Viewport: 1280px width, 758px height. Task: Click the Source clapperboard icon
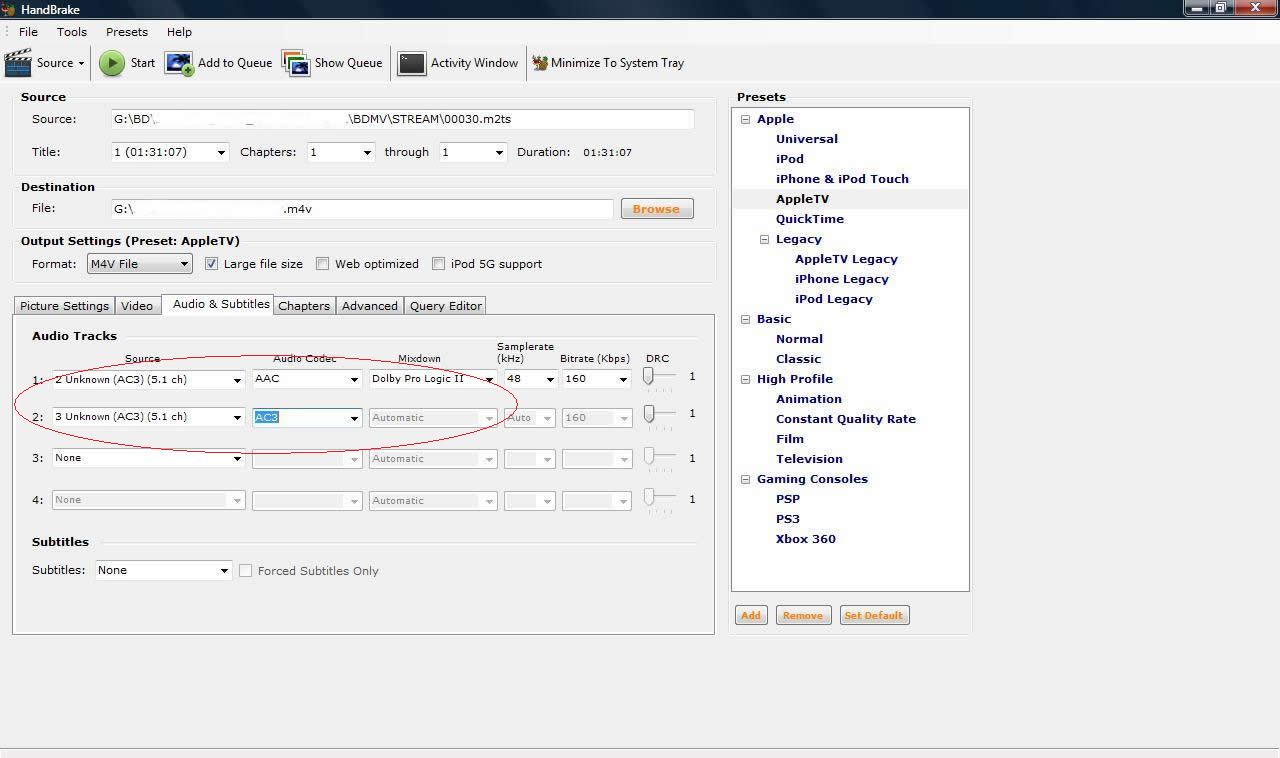coord(18,63)
